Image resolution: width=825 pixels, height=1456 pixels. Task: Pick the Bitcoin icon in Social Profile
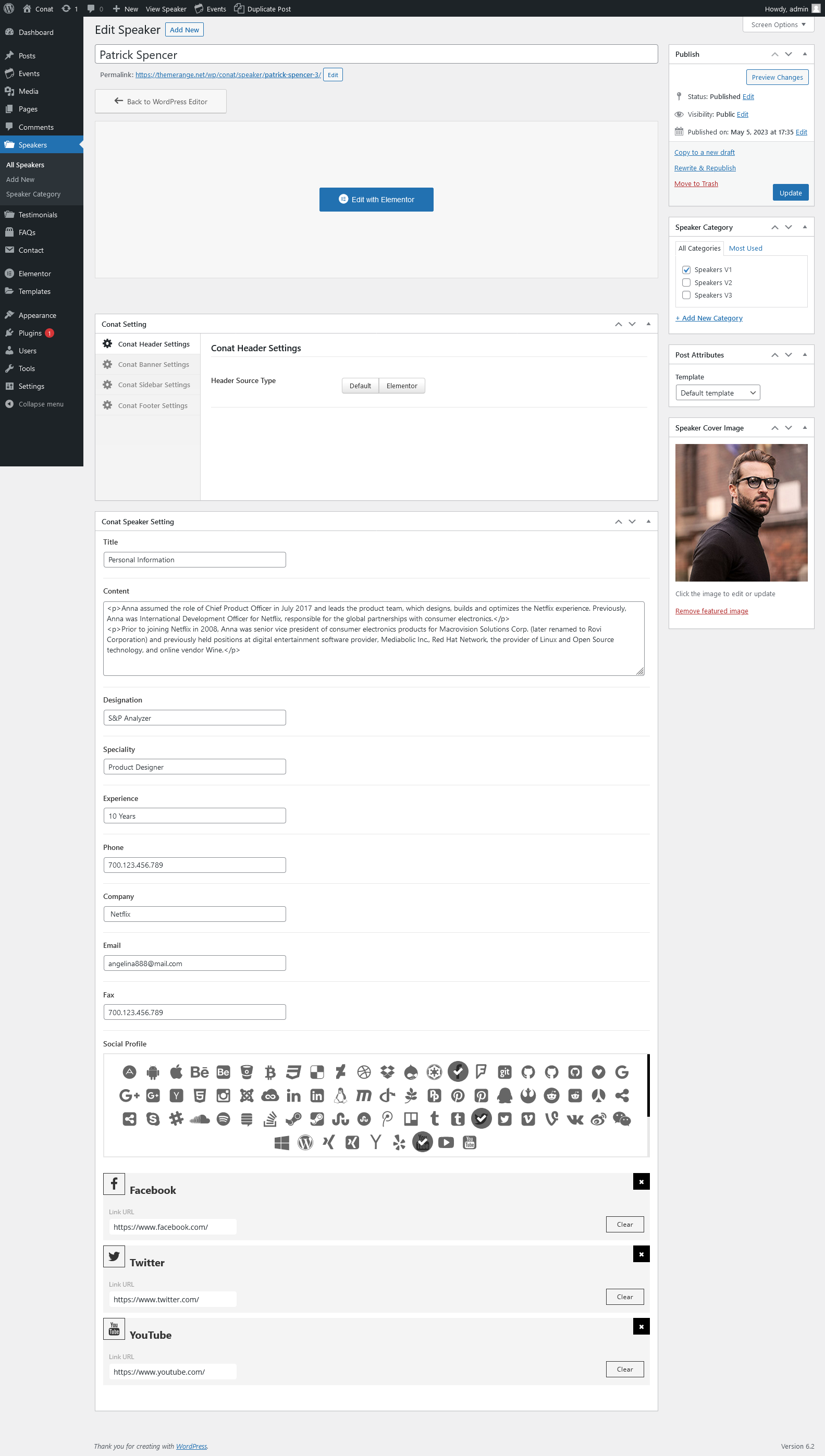(x=270, y=1072)
